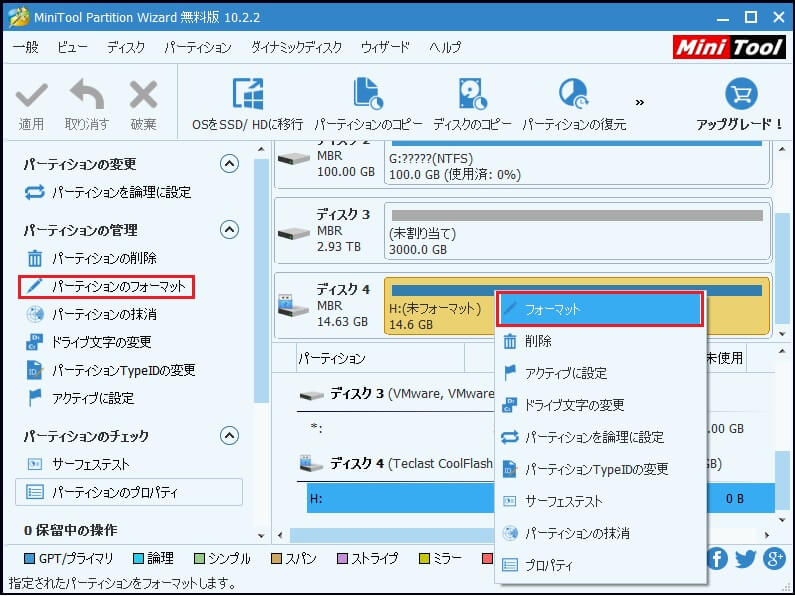Choose サーフェステスト in context menu
This screenshot has width=795, height=596.
coord(600,501)
